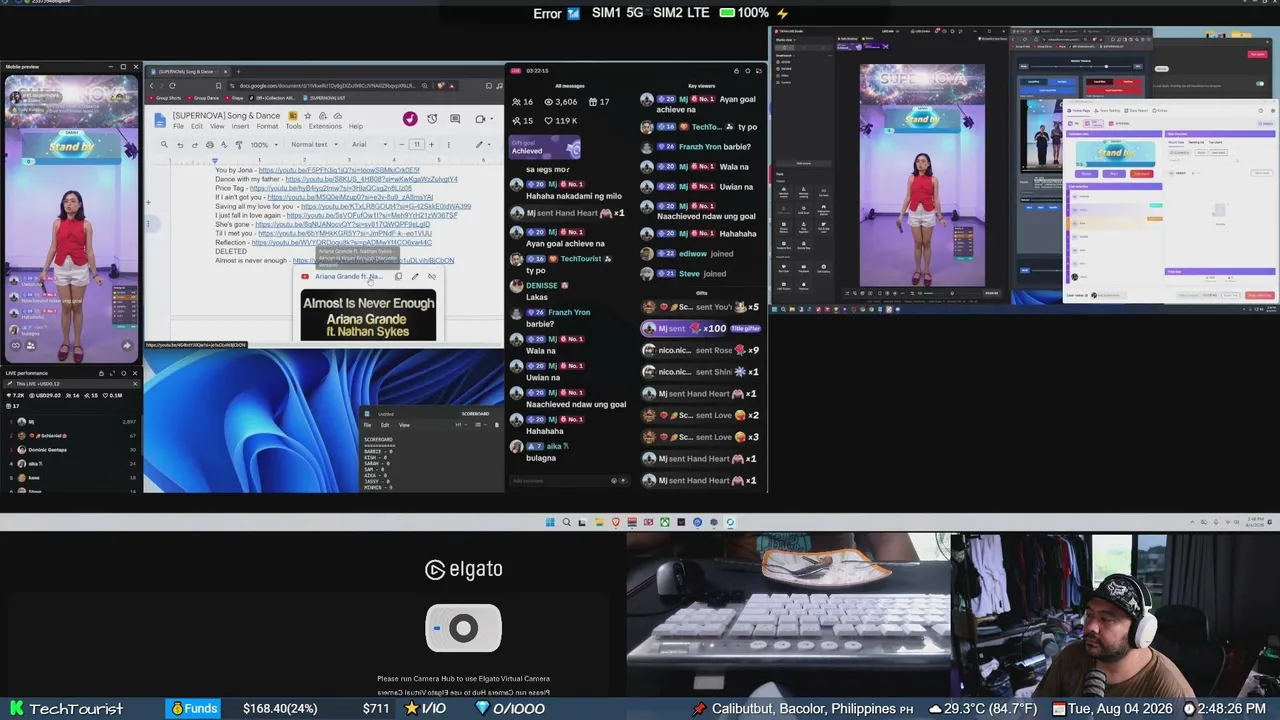This screenshot has width=1280, height=720.
Task: Click the Gift goal Achieved banner
Action: [545, 148]
